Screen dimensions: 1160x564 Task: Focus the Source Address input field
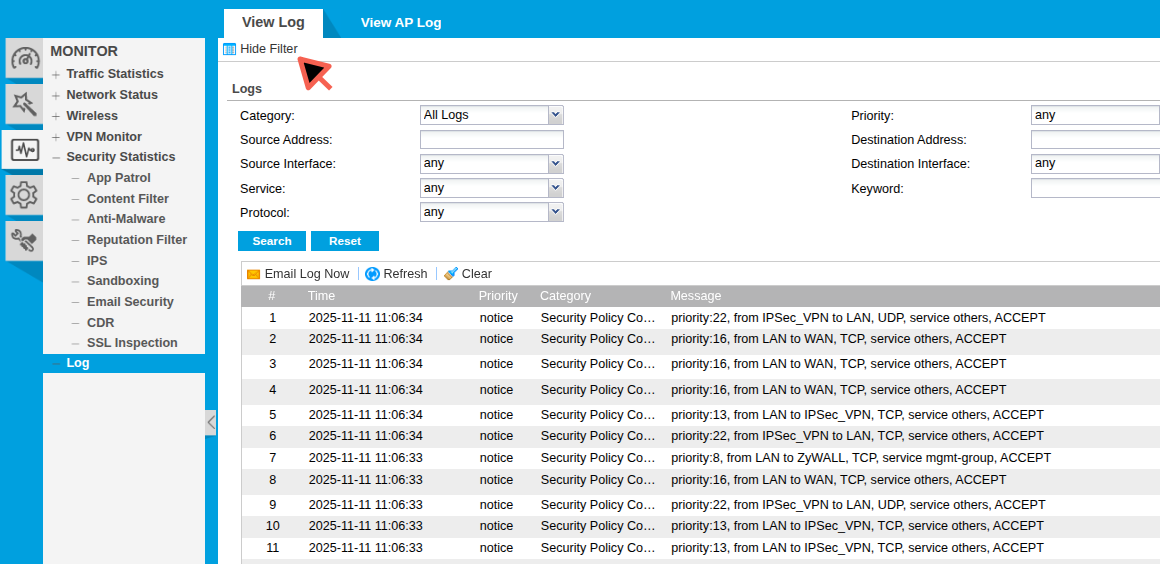pyautogui.click(x=491, y=140)
